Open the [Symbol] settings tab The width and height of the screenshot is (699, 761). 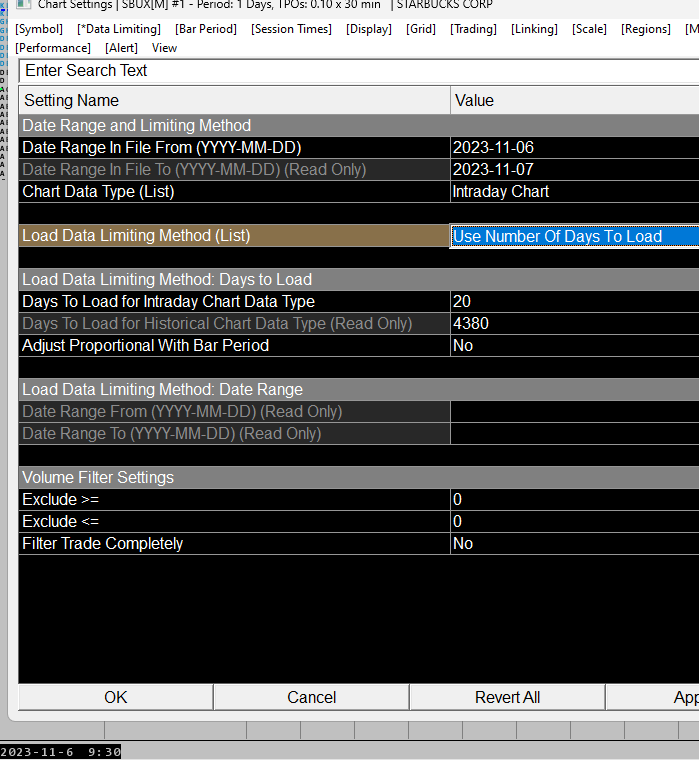click(39, 29)
